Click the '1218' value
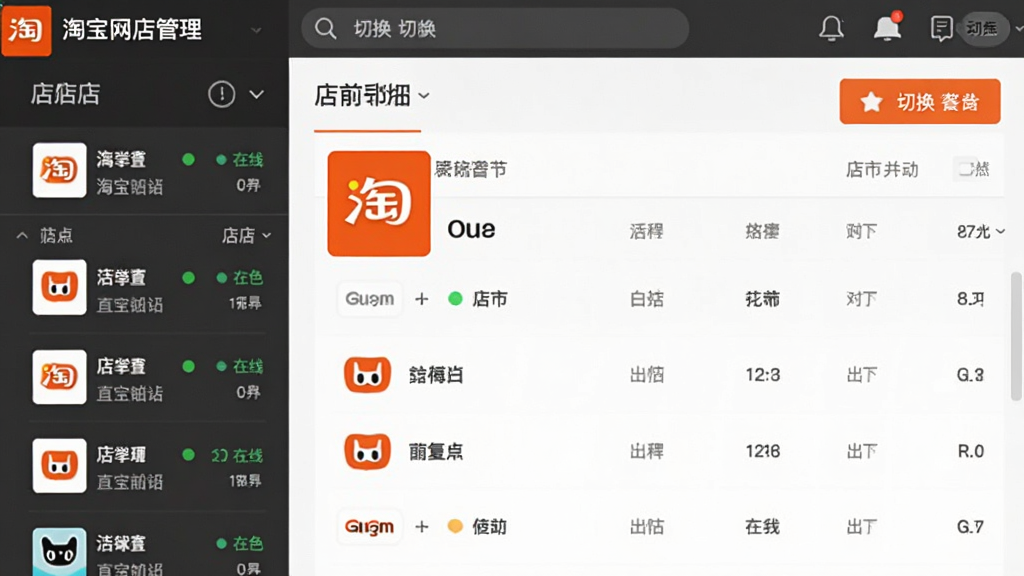 click(763, 451)
